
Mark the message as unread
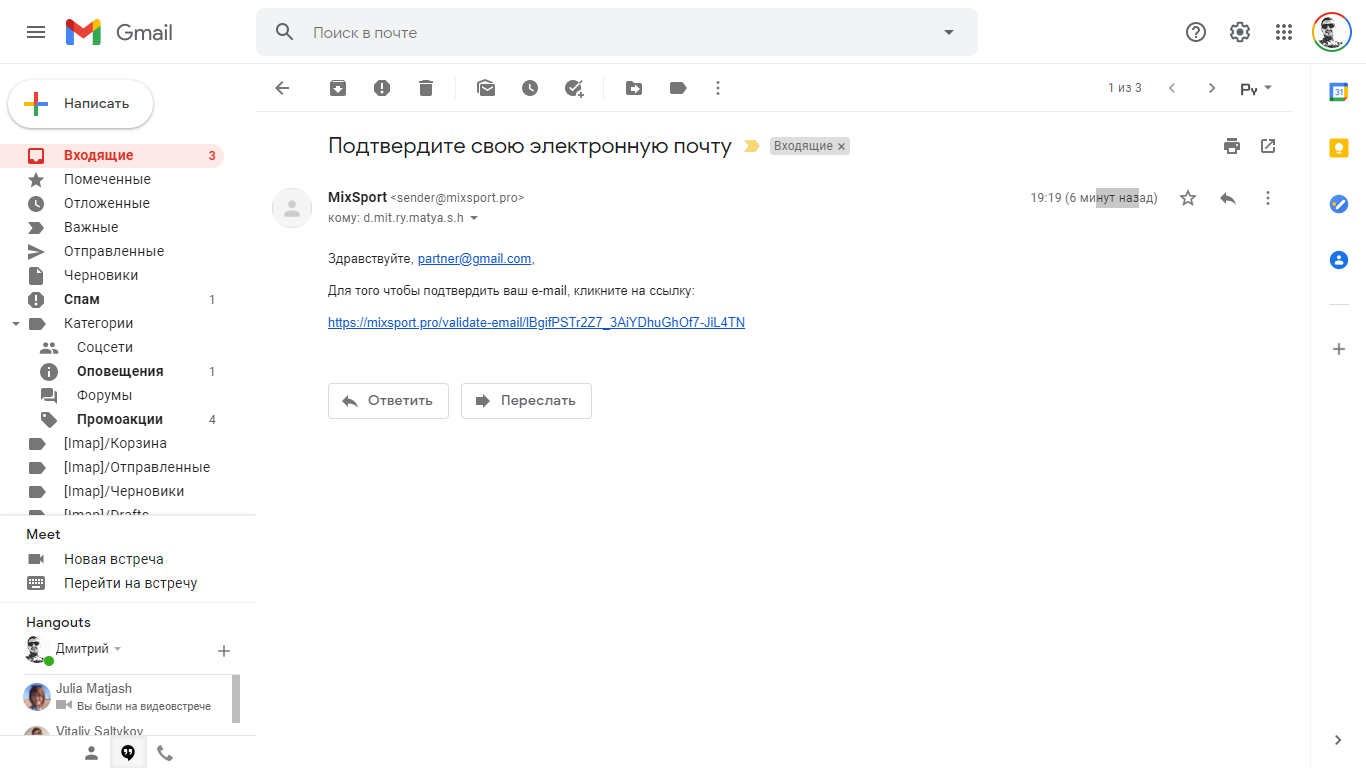tap(486, 88)
